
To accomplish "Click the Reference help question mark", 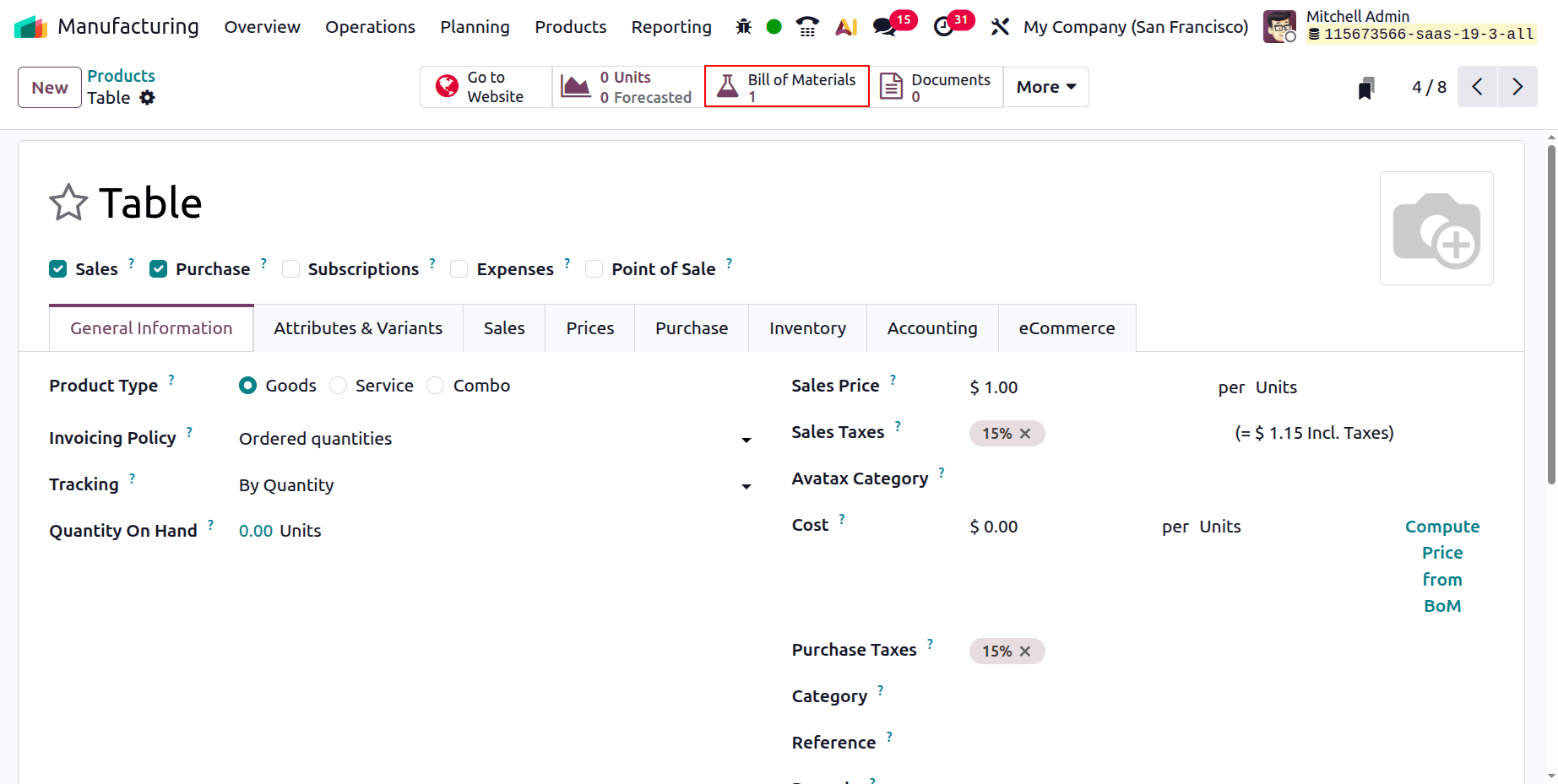I will coord(889,737).
